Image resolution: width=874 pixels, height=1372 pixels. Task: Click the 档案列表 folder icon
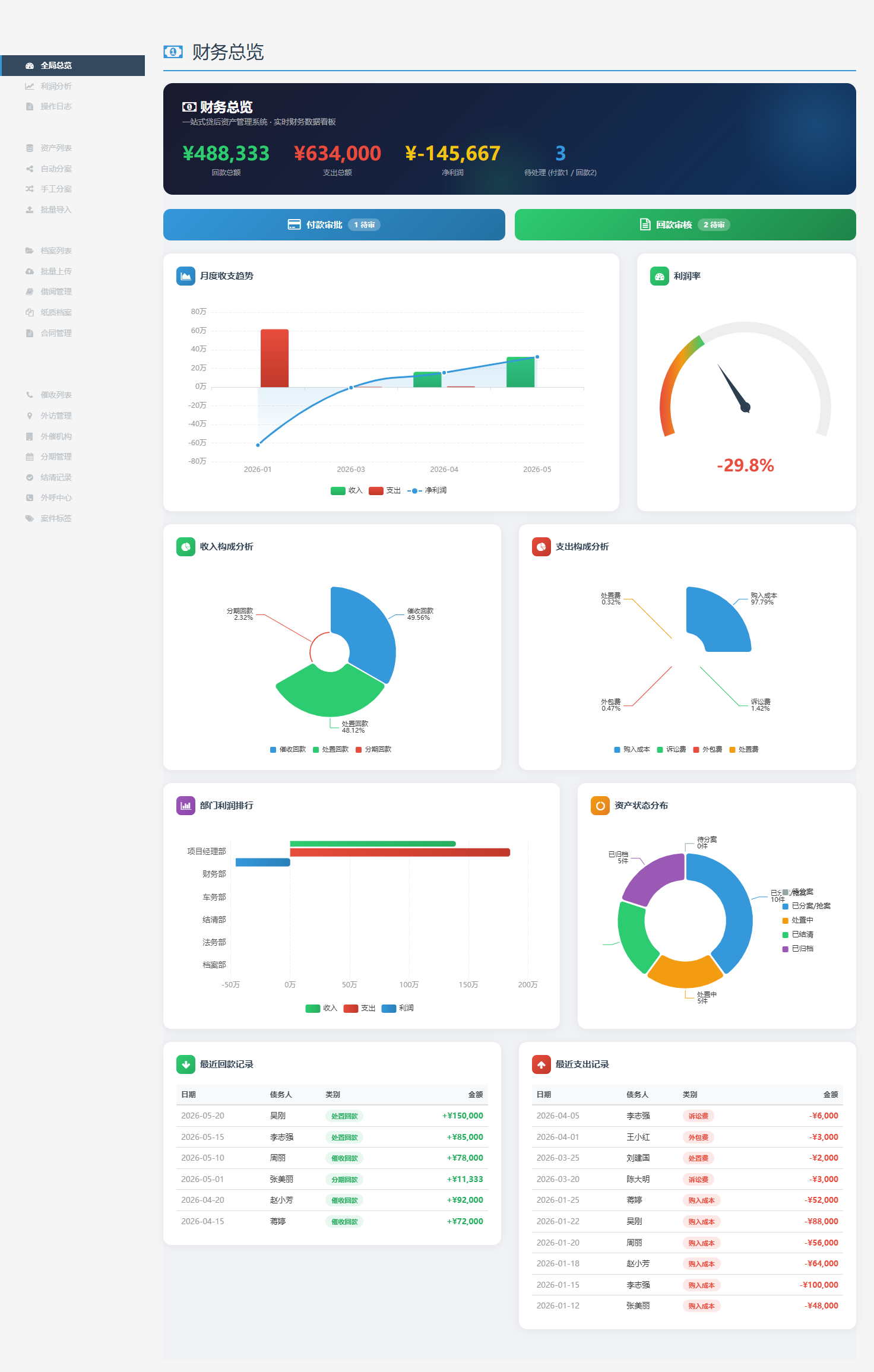click(x=30, y=251)
